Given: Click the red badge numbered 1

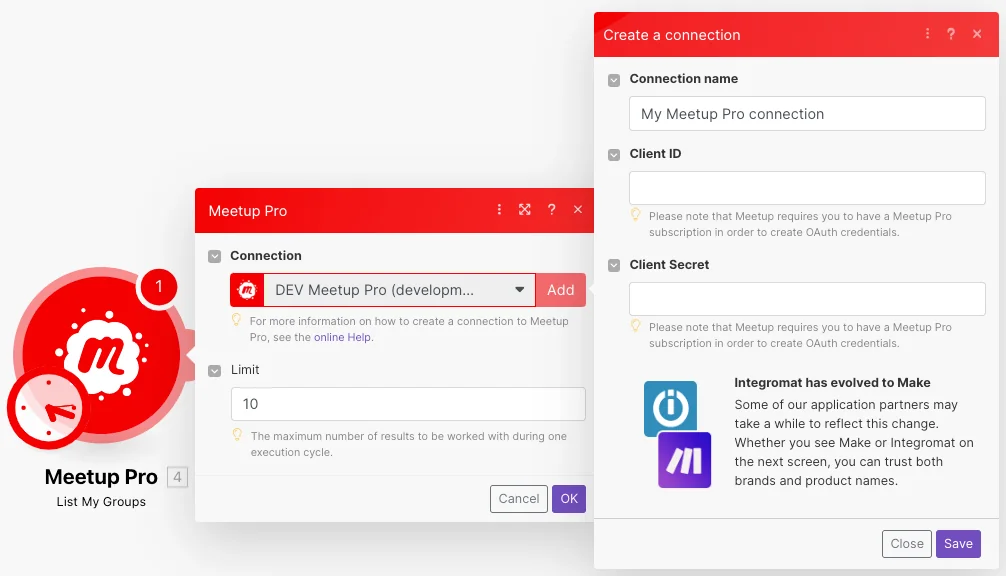Looking at the screenshot, I should pyautogui.click(x=158, y=287).
